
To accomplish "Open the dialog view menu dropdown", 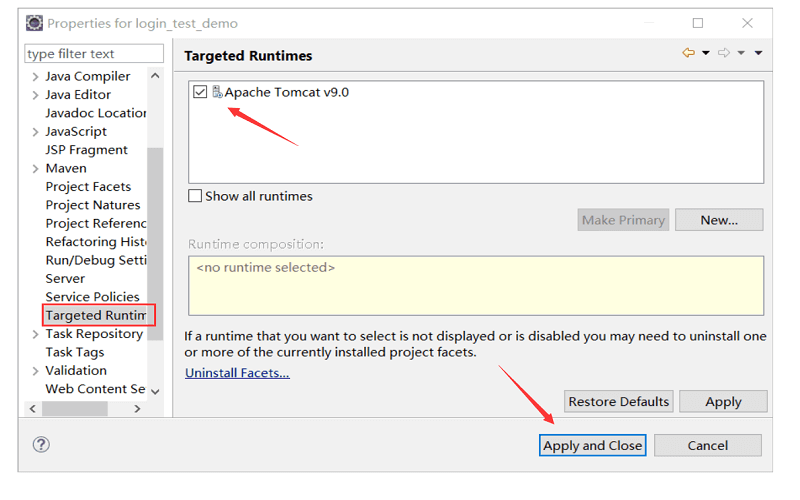I will (x=758, y=53).
